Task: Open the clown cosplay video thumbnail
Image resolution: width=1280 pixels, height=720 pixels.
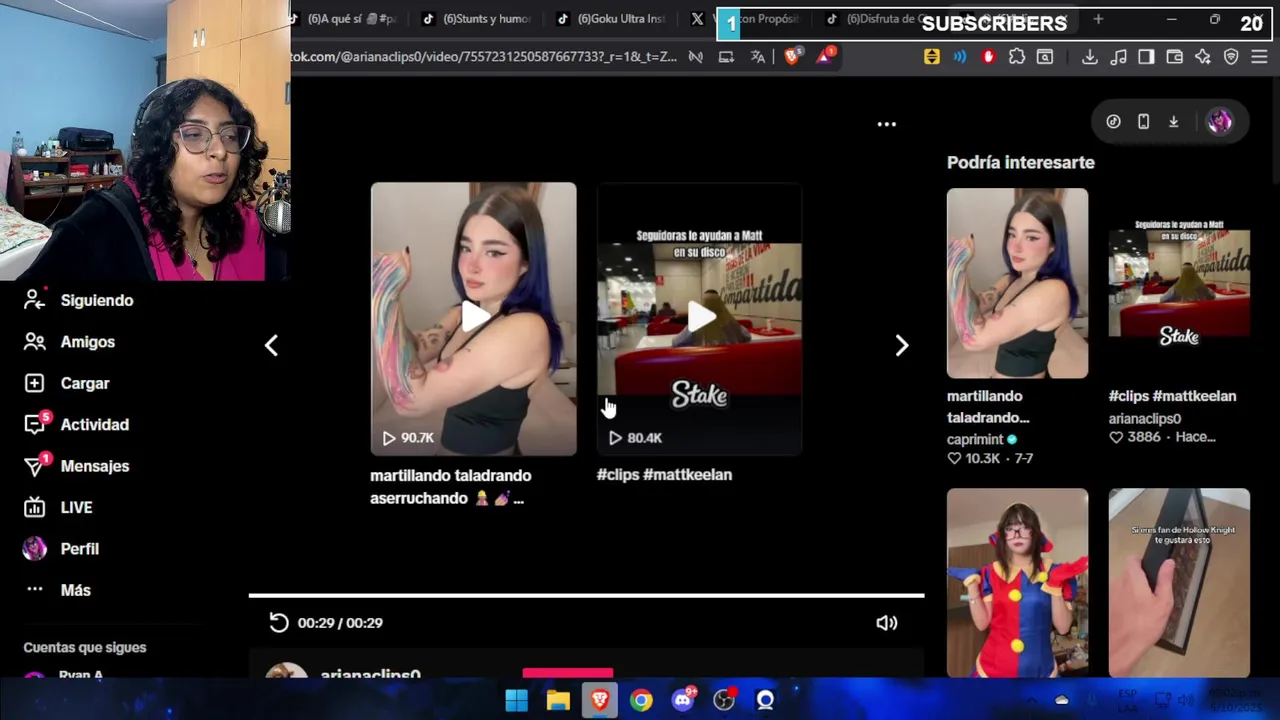Action: pyautogui.click(x=1017, y=582)
